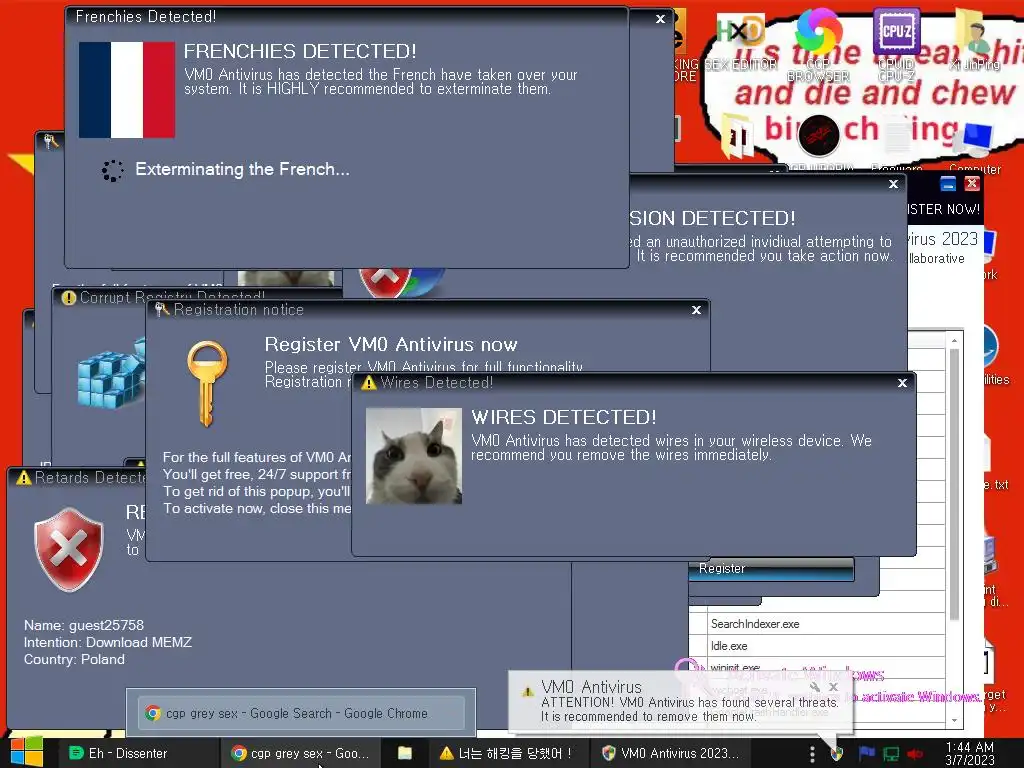Click the 'FRENCHIES DETECTED!' heading
Viewport: 1024px width, 768px height.
click(300, 51)
